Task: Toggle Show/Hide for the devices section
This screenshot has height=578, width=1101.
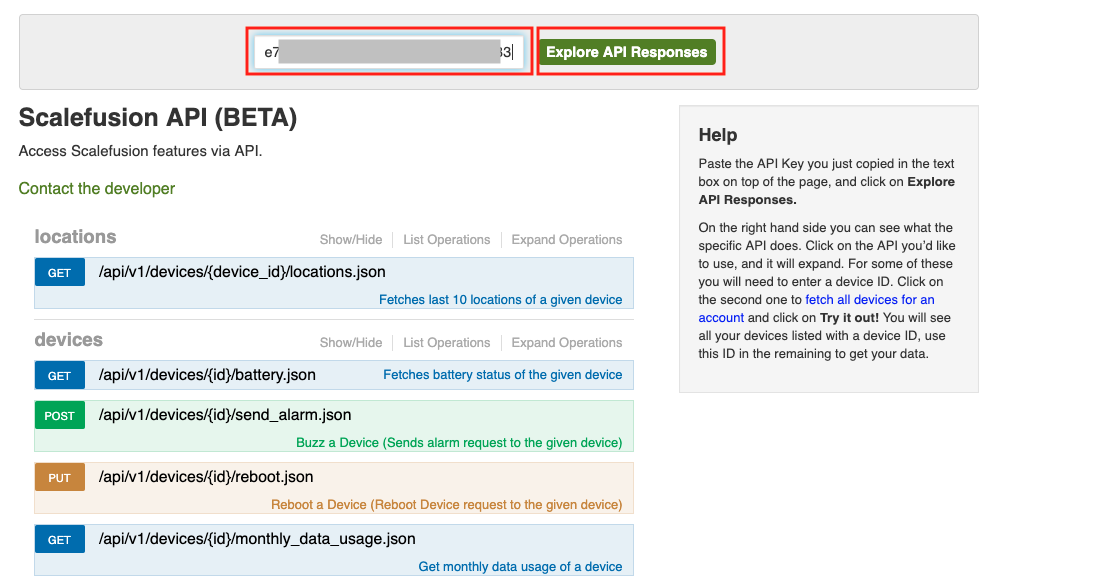Action: coord(350,343)
